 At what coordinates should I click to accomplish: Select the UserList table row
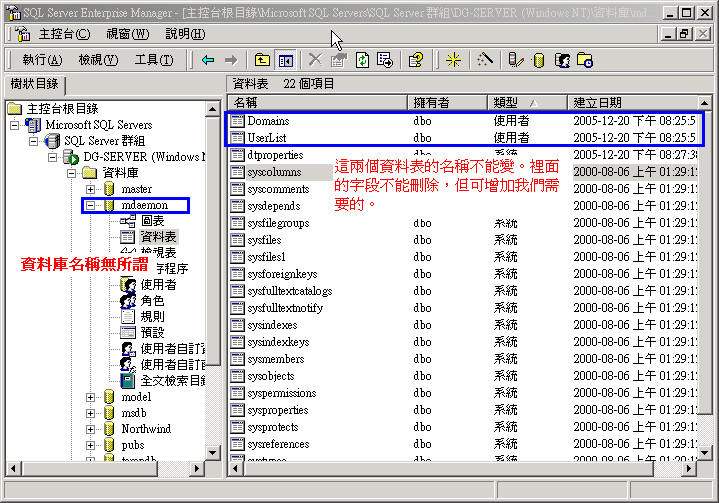point(268,137)
